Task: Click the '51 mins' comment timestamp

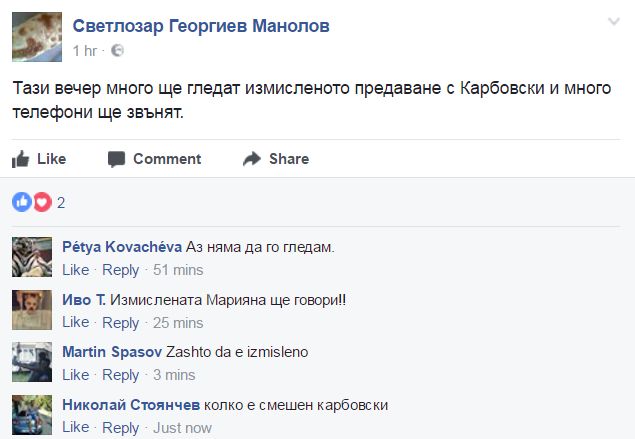Action: (180, 270)
